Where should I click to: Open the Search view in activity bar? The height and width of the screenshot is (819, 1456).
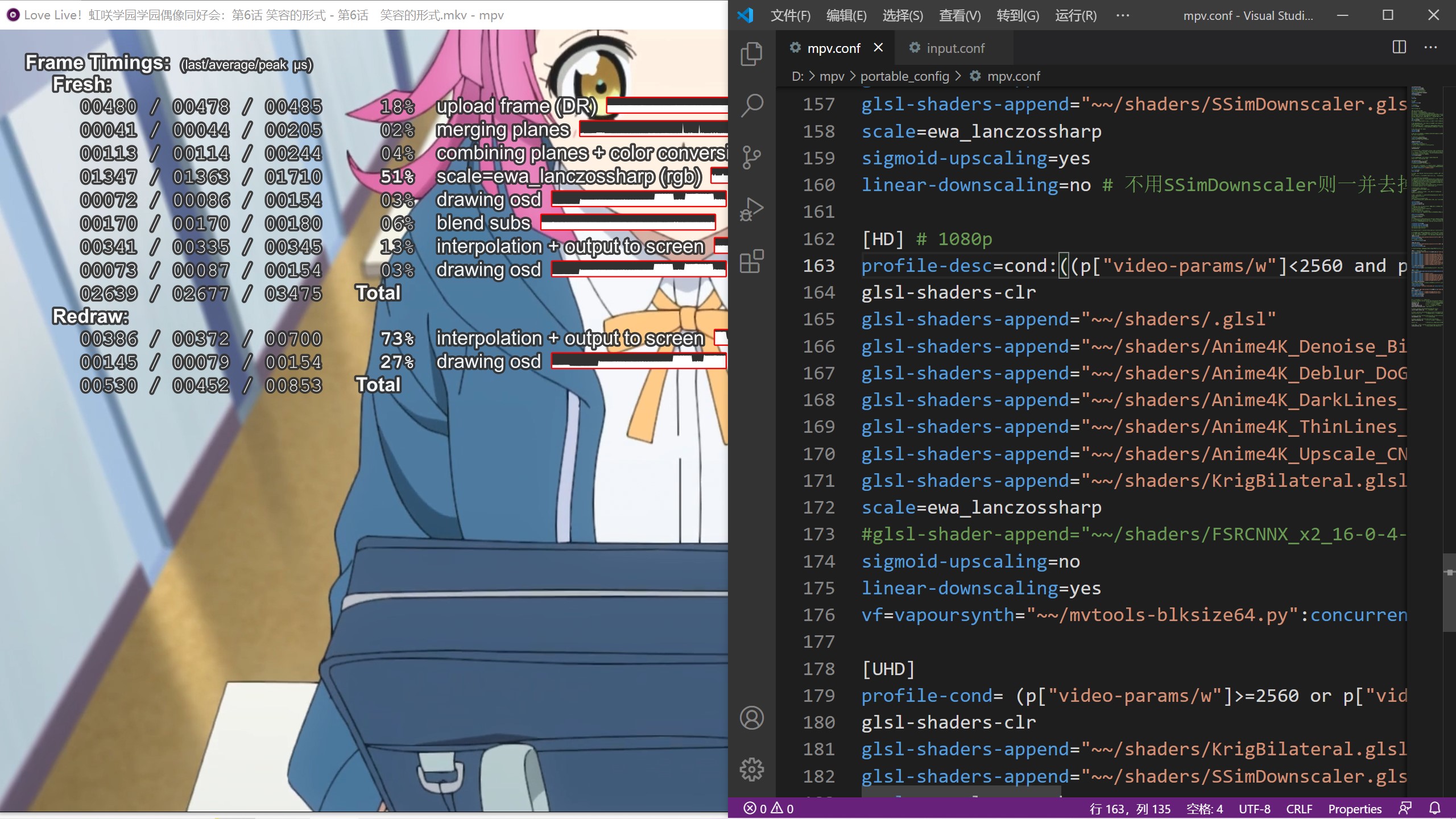coord(751,105)
